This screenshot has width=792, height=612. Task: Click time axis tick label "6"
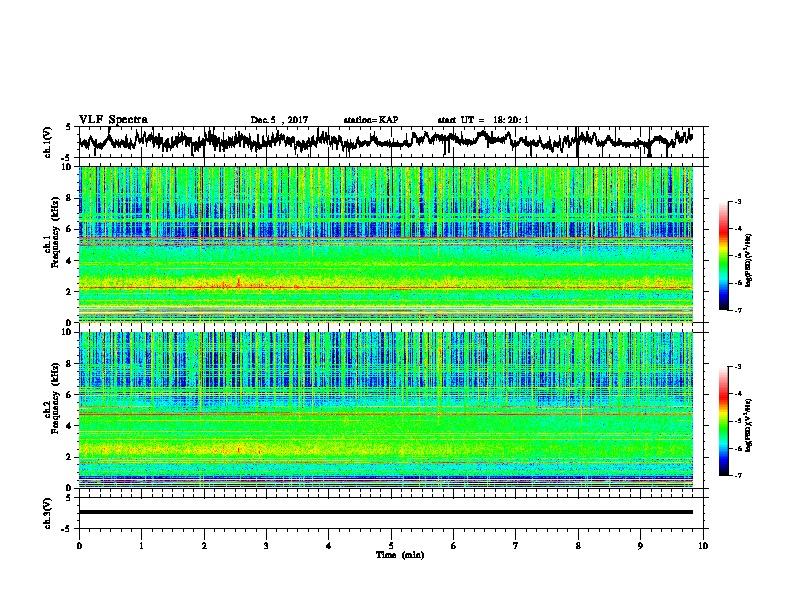coord(454,546)
